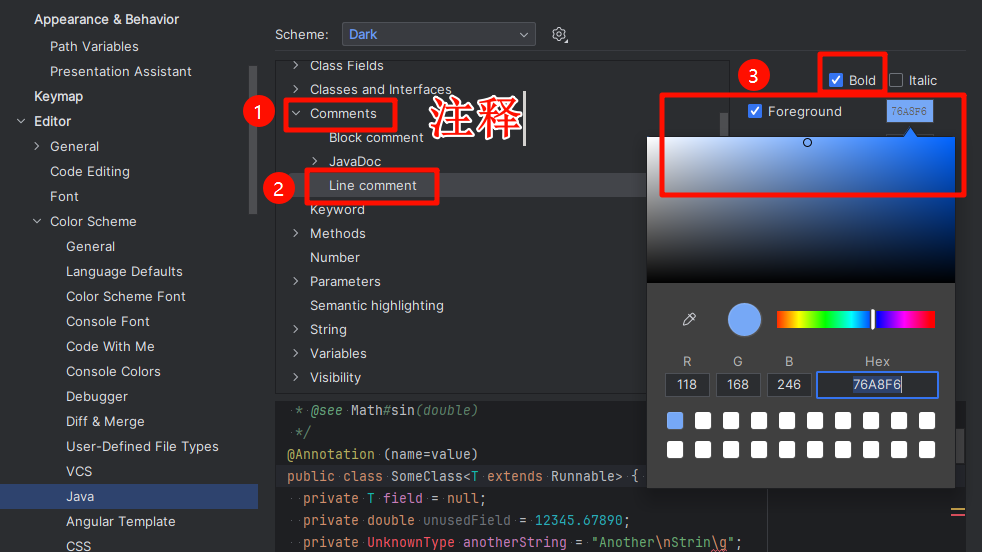
Task: Select the Semantic highlighting item
Action: (376, 305)
